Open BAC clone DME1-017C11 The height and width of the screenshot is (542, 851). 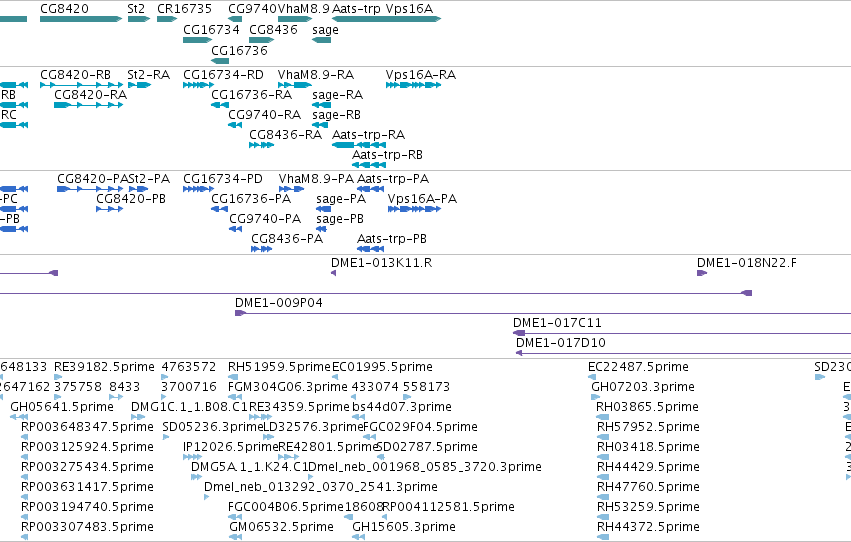click(682, 333)
